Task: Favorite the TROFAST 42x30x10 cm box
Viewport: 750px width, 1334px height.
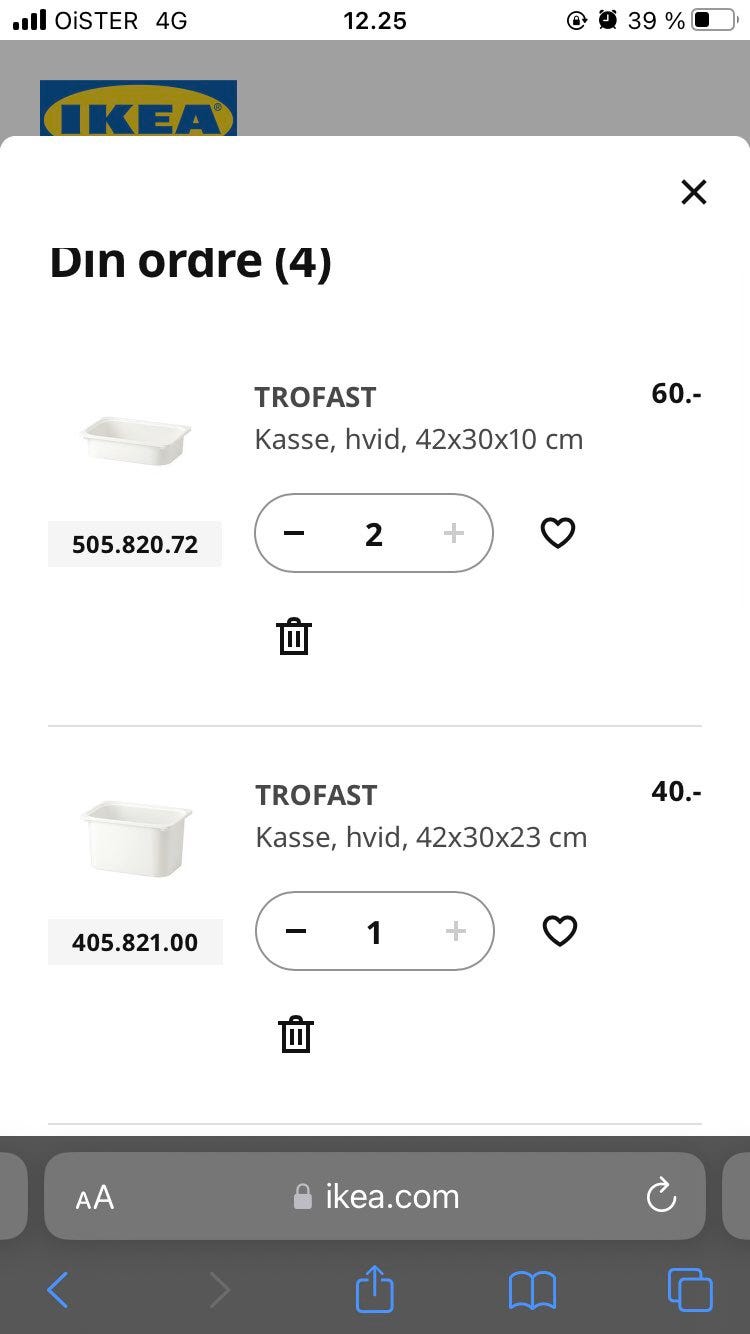Action: click(558, 533)
